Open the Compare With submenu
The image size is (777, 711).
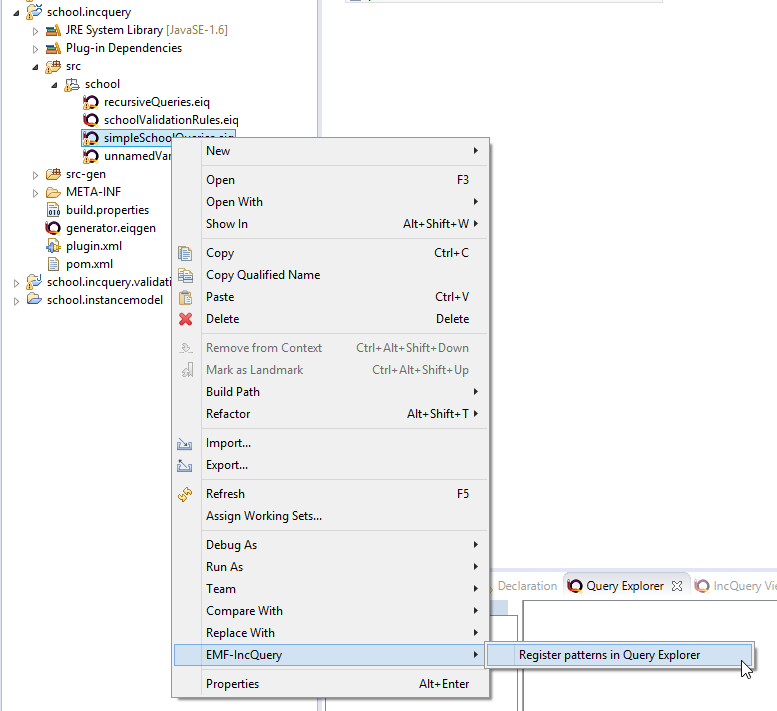click(x=331, y=611)
